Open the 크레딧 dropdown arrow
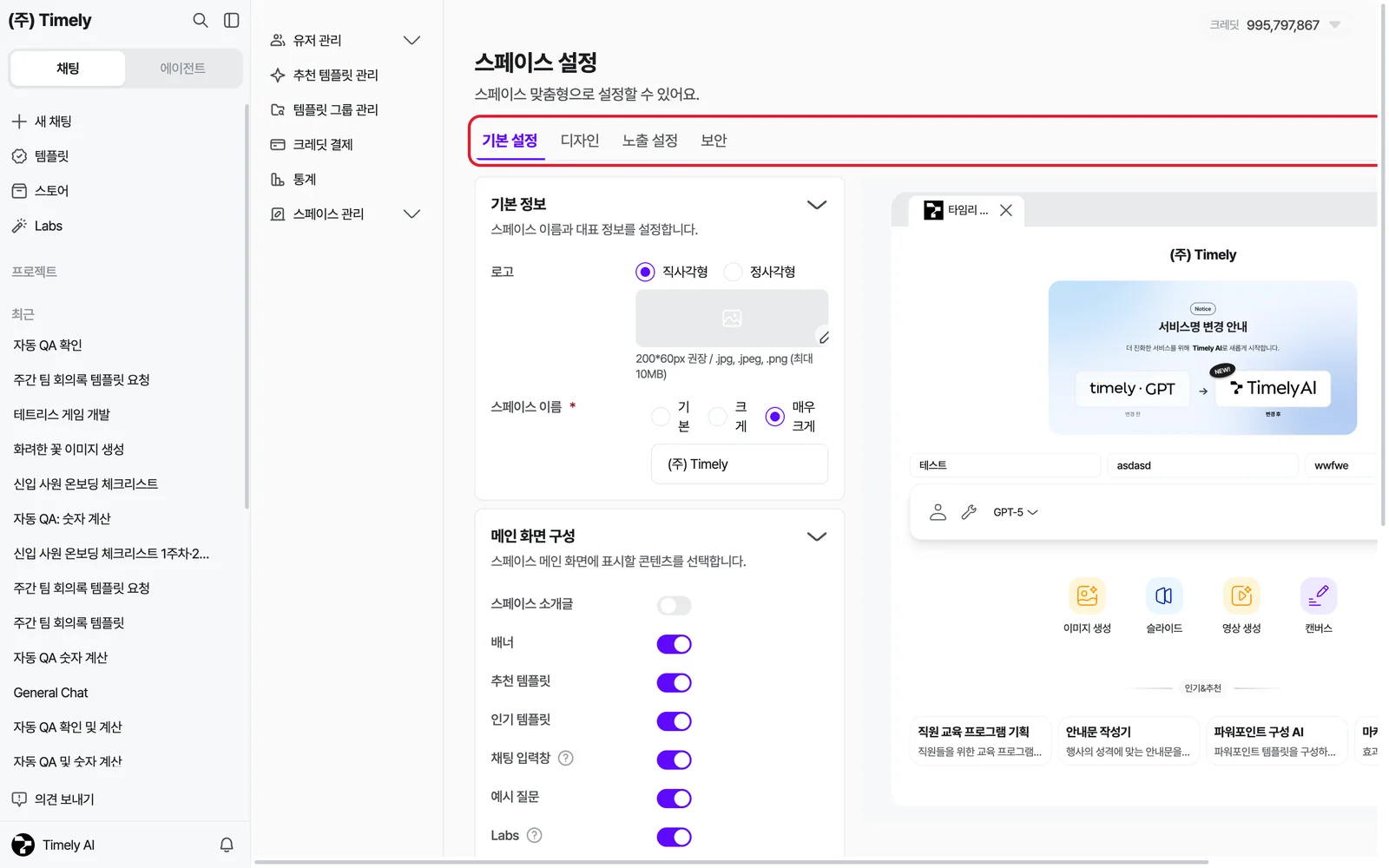This screenshot has height=868, width=1389. tap(1335, 25)
